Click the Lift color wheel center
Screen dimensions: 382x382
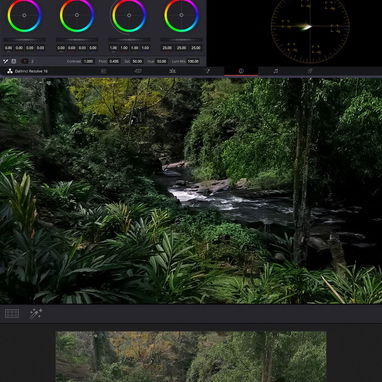24,15
